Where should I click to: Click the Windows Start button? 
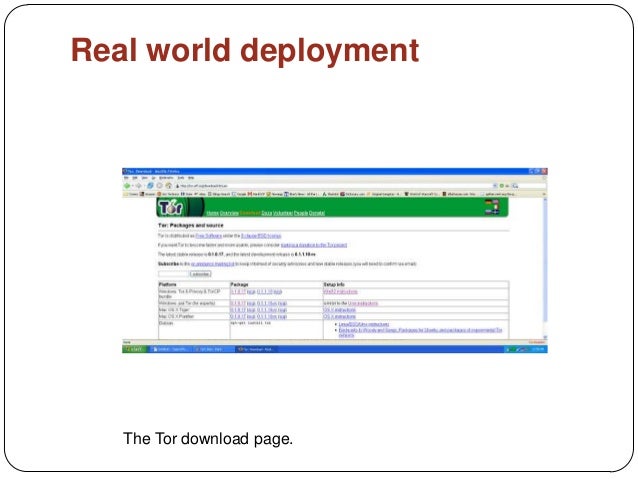tap(134, 349)
